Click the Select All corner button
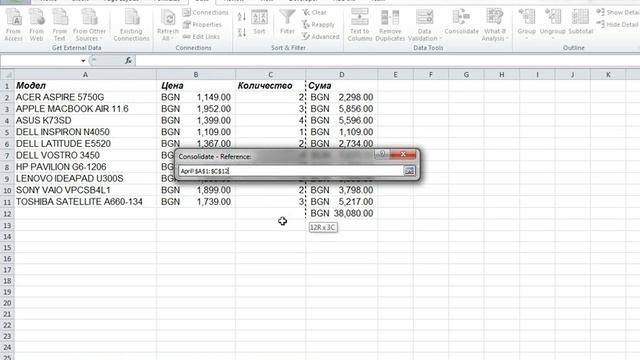The image size is (640, 360). pos(7,75)
